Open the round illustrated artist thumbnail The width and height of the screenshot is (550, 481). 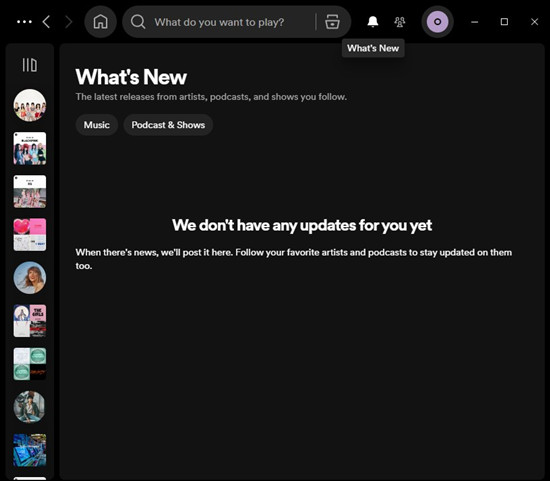click(30, 407)
